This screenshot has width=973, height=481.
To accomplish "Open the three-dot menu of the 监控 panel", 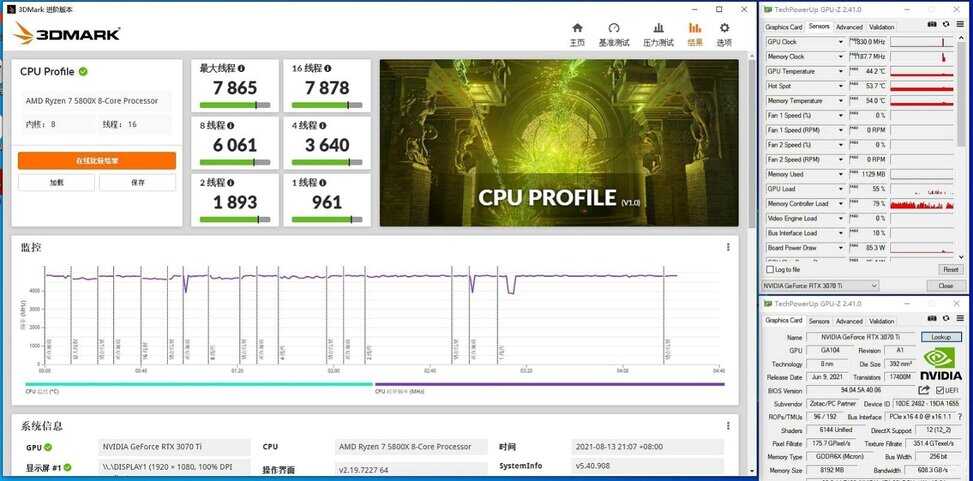I will (x=728, y=247).
